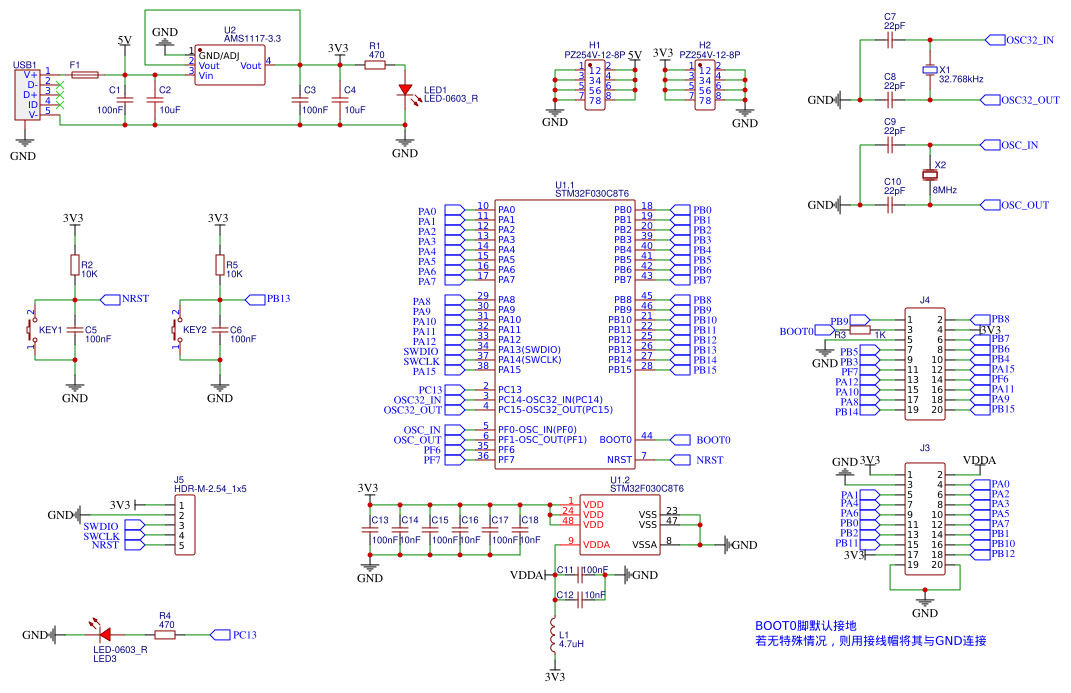Click the R1 470 resistor symbol
The image size is (1071, 693).
[375, 65]
